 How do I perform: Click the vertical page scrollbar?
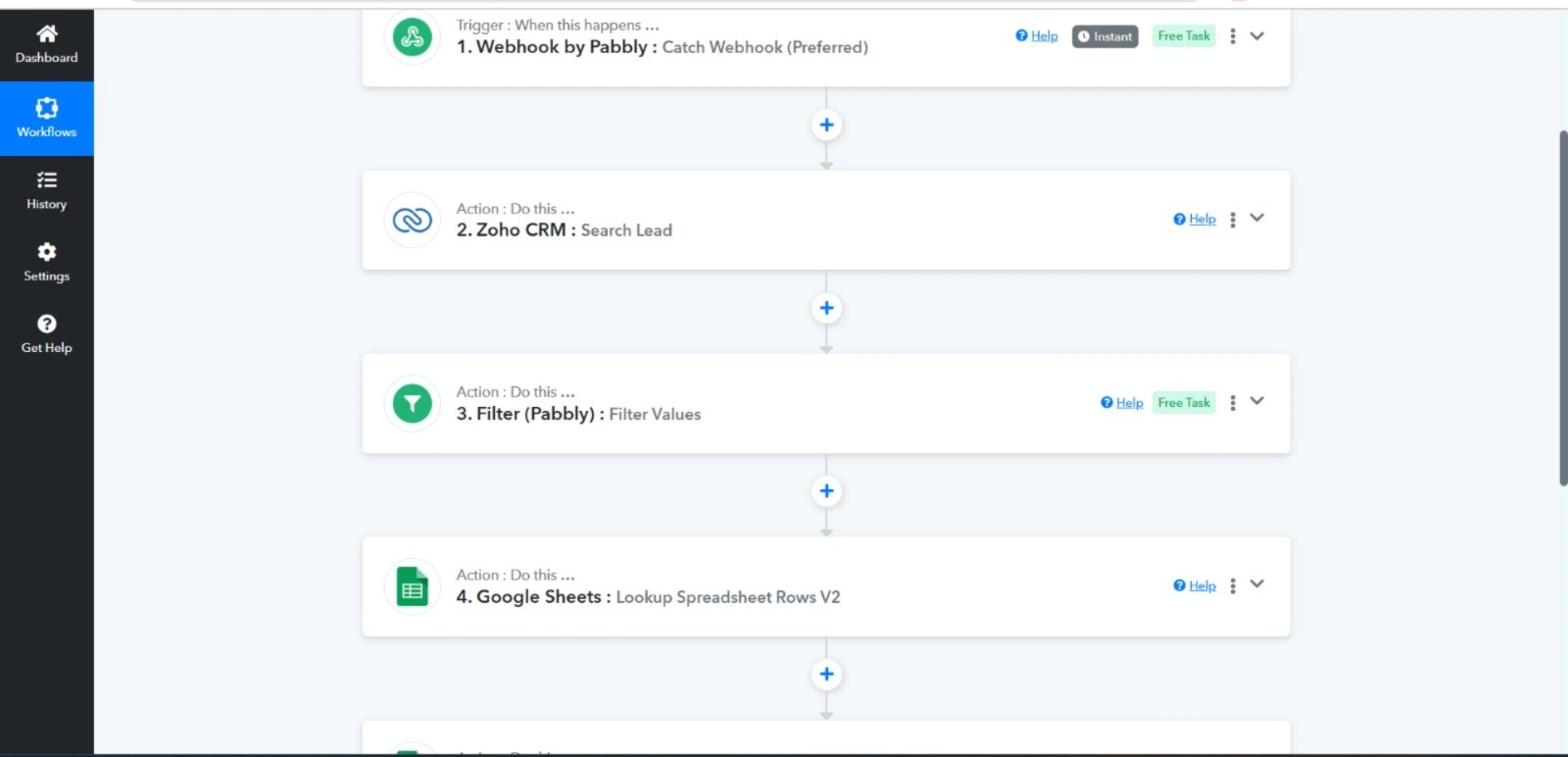coord(1562,308)
